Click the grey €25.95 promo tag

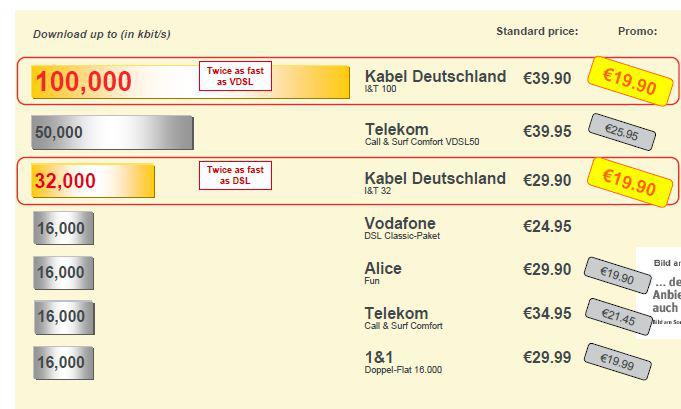click(622, 132)
